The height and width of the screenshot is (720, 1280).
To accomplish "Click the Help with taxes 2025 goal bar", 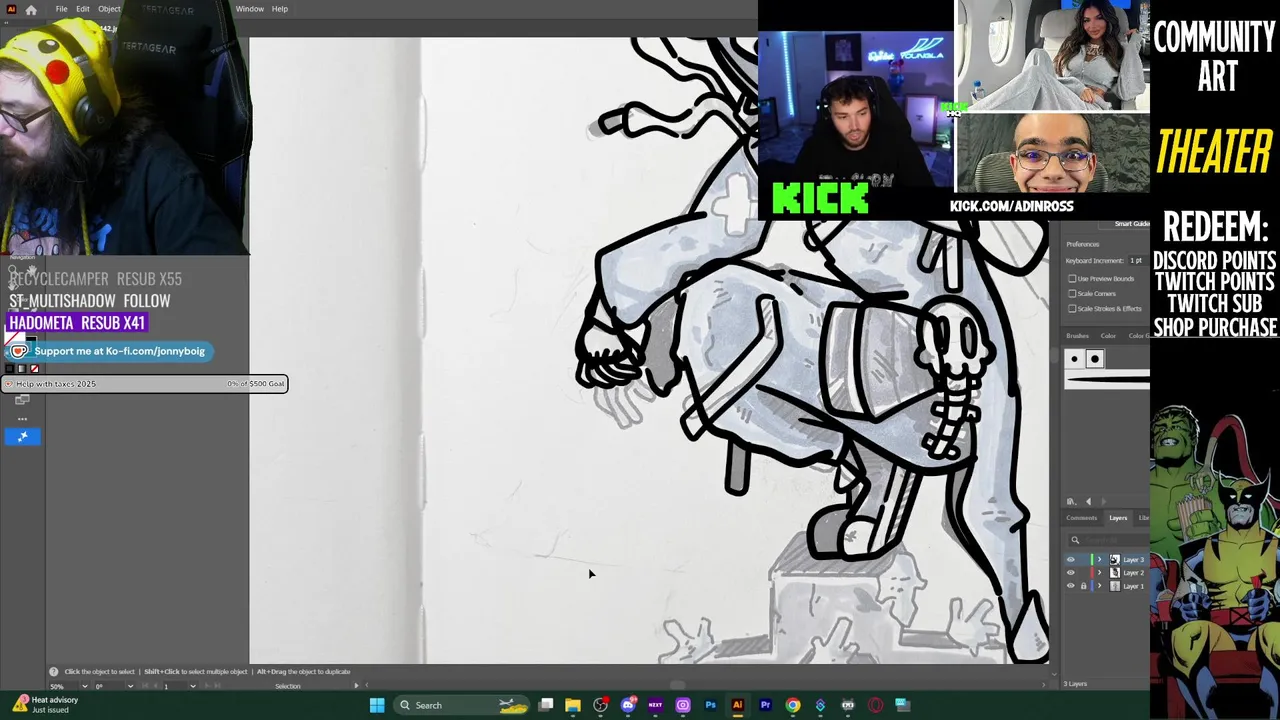I will coord(145,384).
